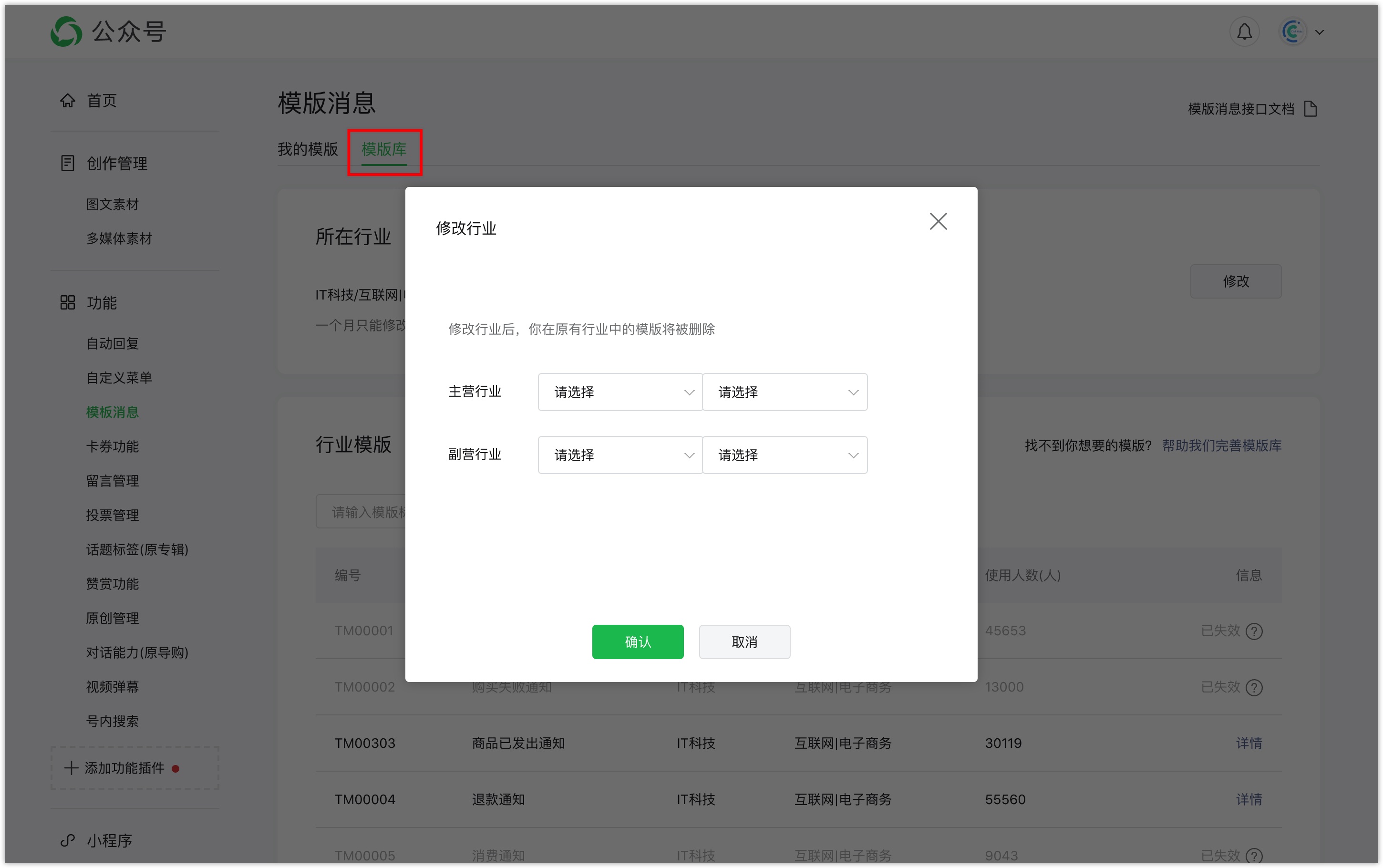Viewport: 1383px width, 868px height.
Task: Open 多媒体素材 in sidebar
Action: [119, 239]
